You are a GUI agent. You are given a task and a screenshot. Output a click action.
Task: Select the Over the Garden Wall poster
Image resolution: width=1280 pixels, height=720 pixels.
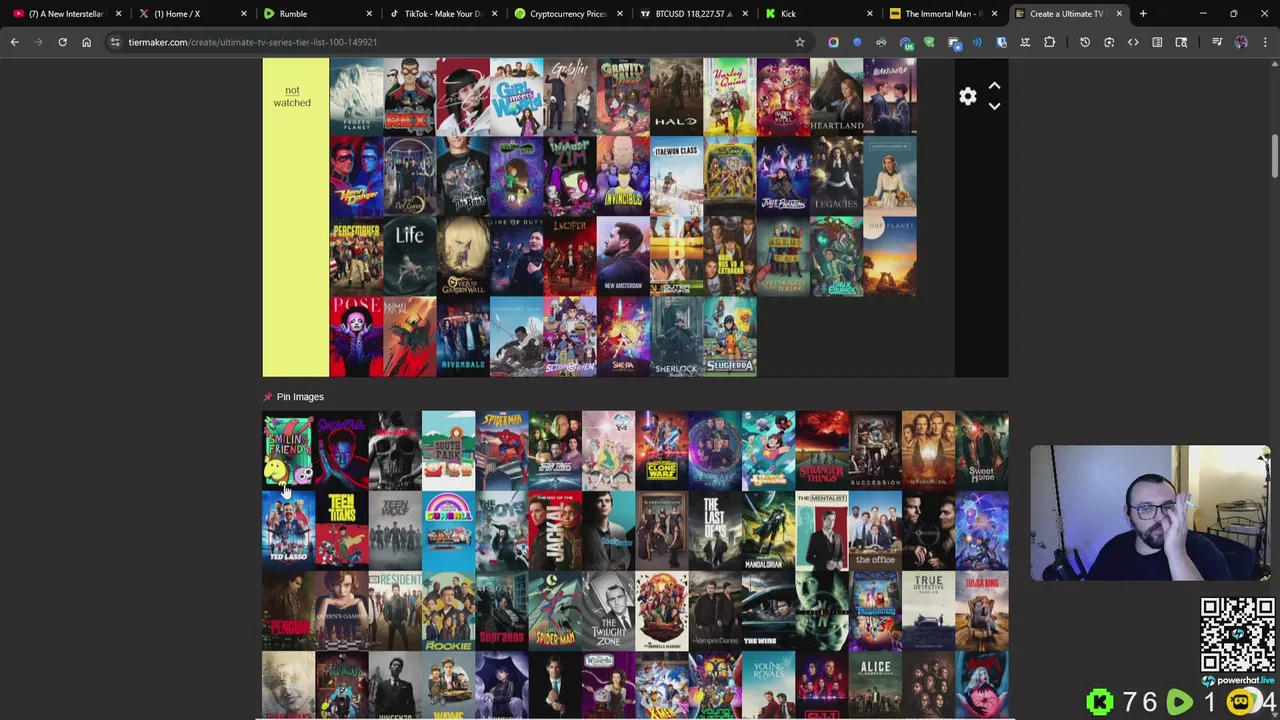pos(463,257)
